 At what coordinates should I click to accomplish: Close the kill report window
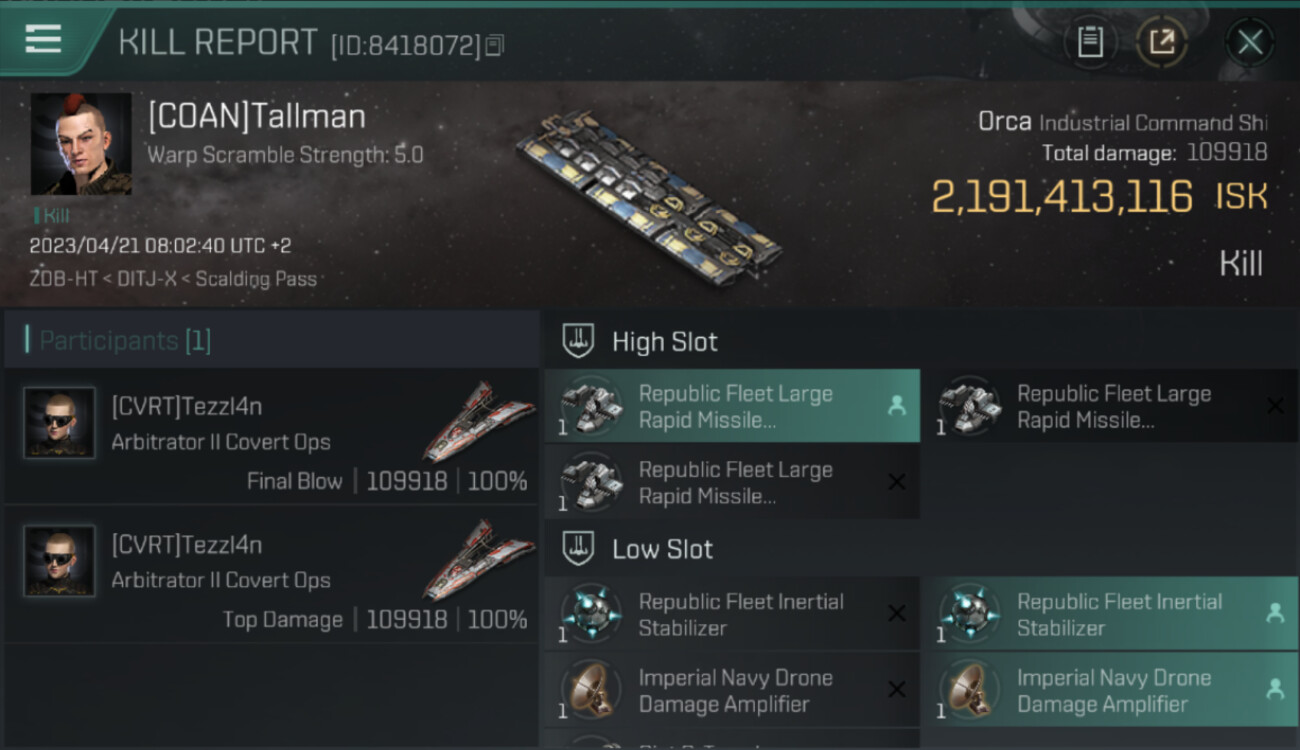point(1249,42)
